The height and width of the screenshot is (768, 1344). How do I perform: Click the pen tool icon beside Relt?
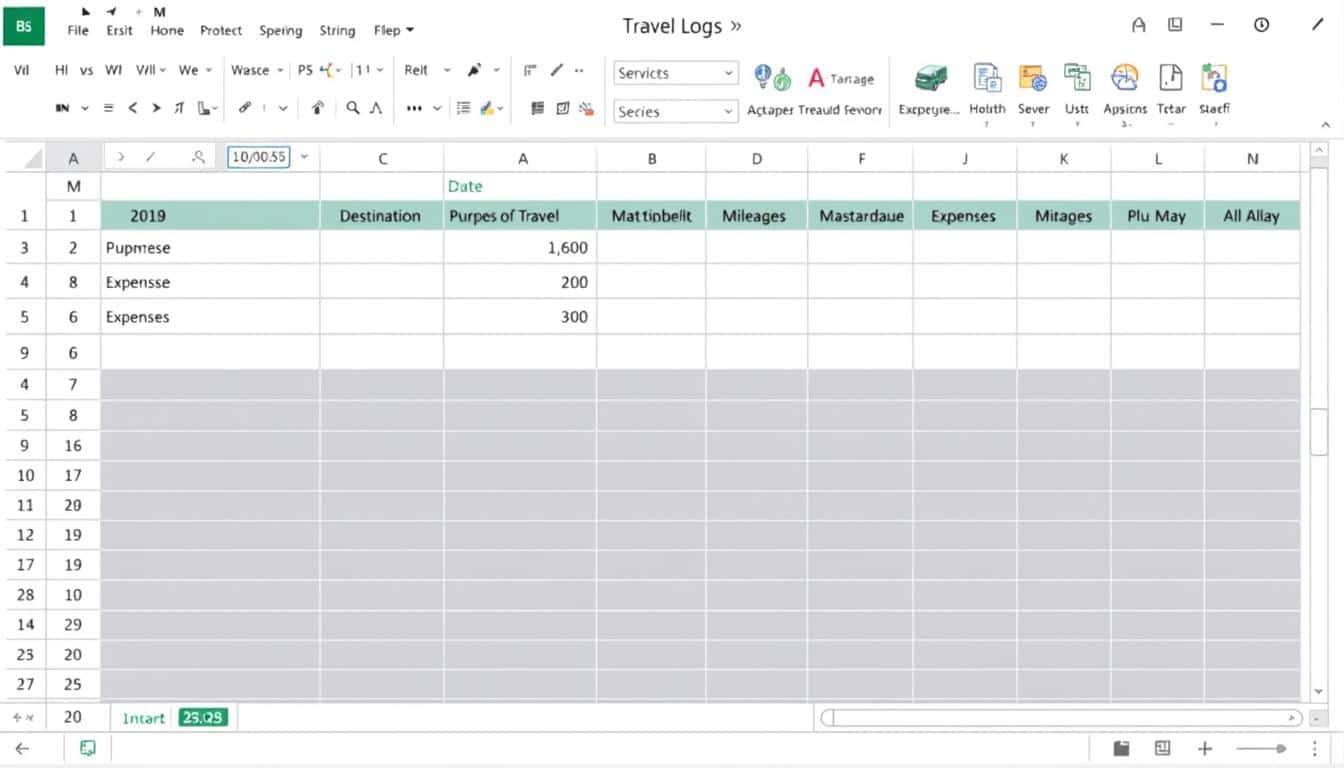coord(474,70)
